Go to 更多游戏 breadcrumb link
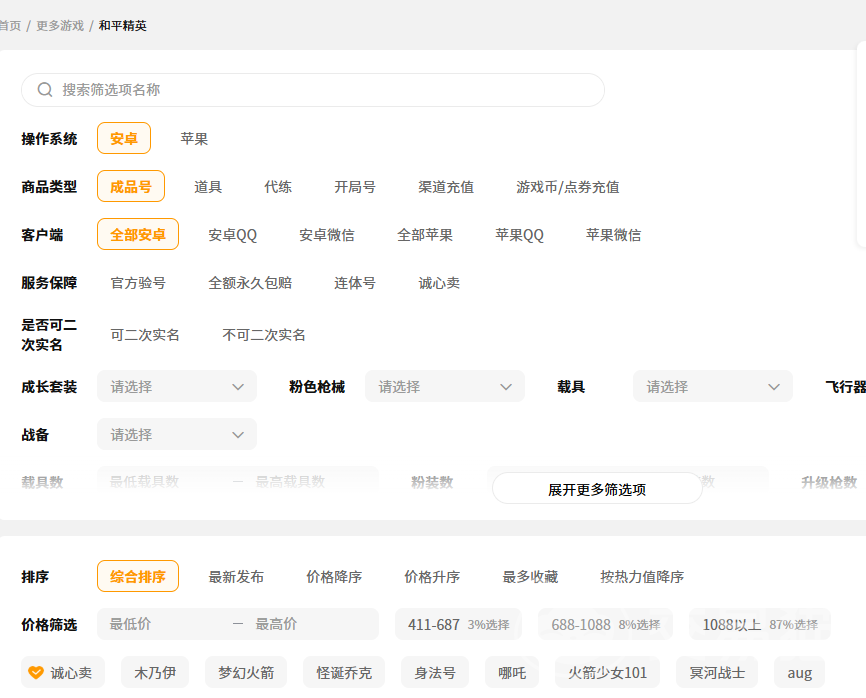The image size is (866, 698). 60,26
